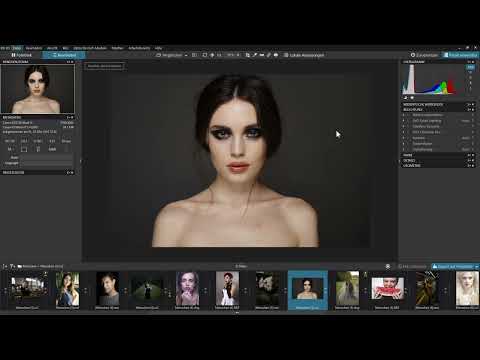This screenshot has width=480, height=360.
Task: Open Lokale Anpassungen local adjustments
Action: (304, 55)
